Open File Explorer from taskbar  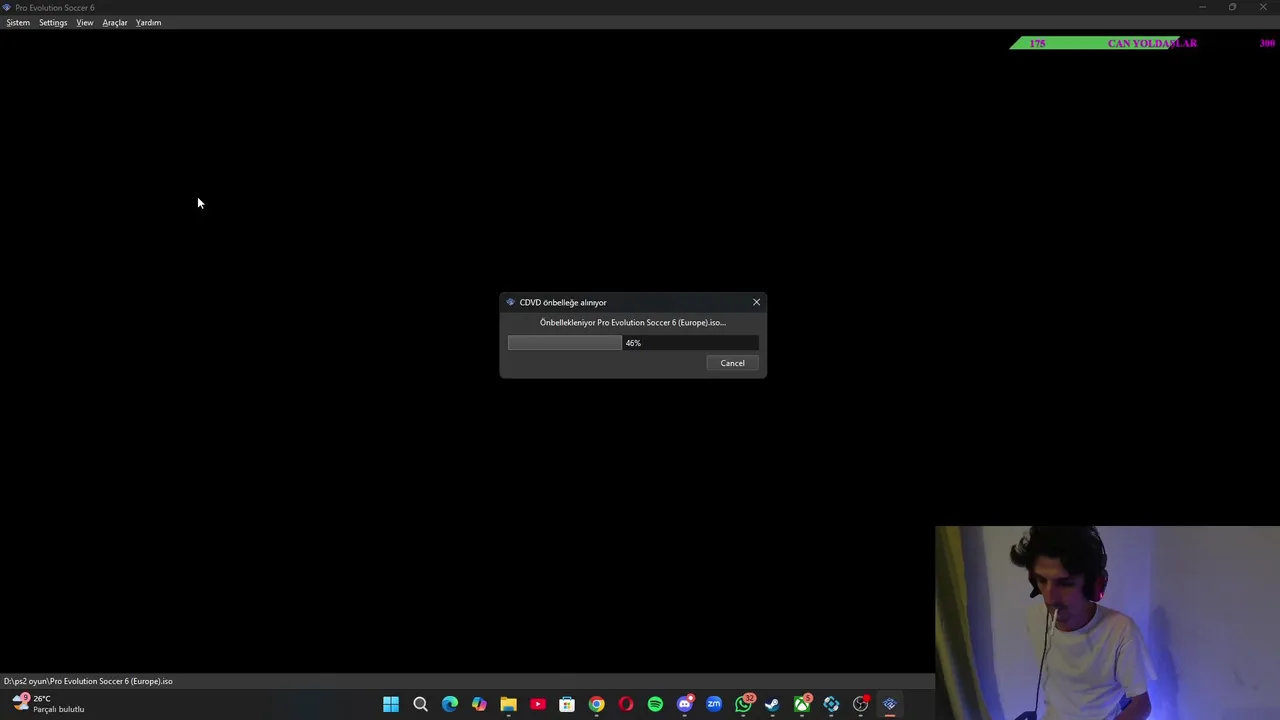pyautogui.click(x=508, y=704)
